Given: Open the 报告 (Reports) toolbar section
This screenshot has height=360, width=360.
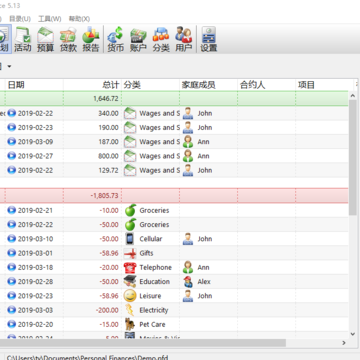Looking at the screenshot, I should coord(91,39).
